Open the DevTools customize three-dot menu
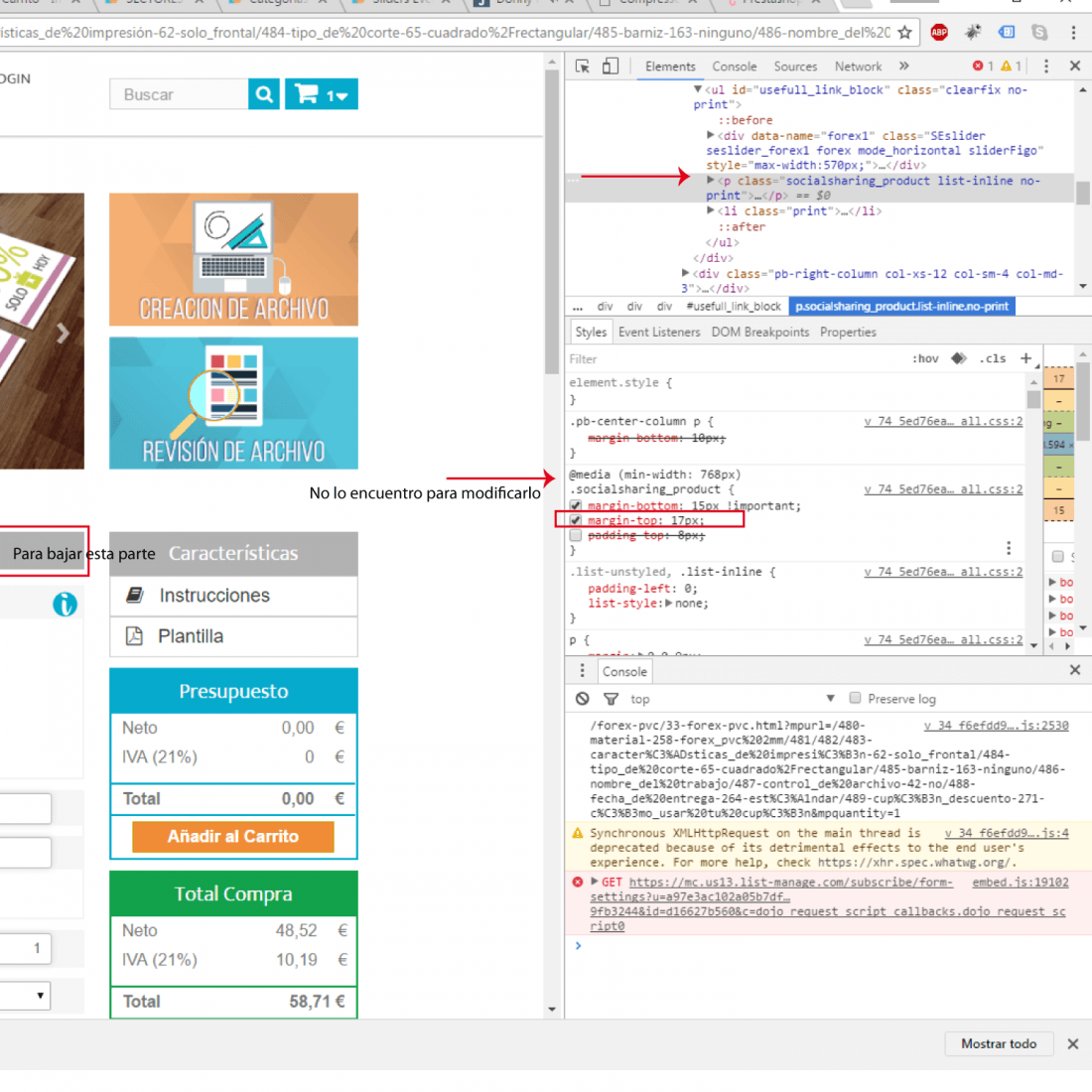The width and height of the screenshot is (1092, 1092). click(x=1045, y=67)
